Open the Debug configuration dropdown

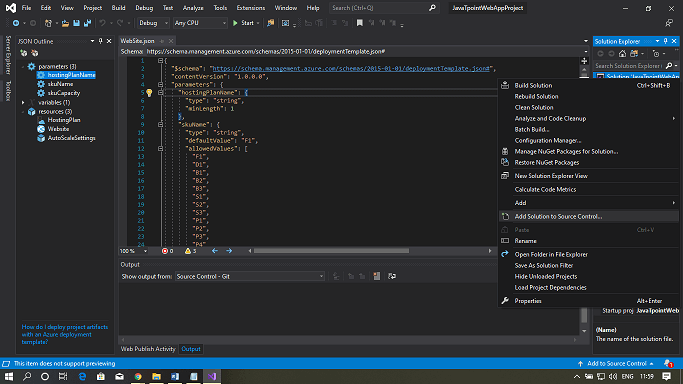(153, 23)
